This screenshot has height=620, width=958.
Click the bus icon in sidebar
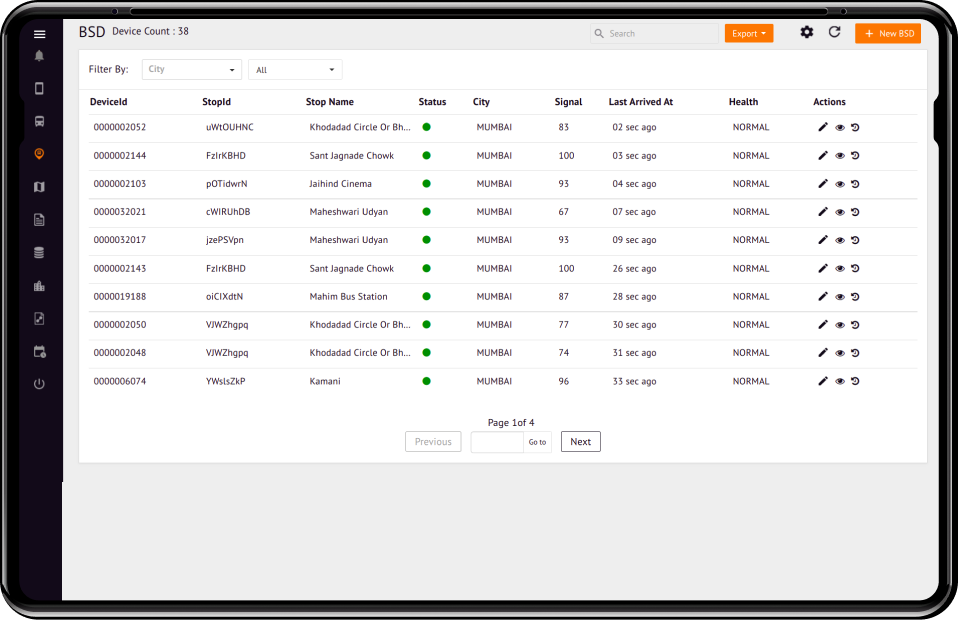point(39,121)
